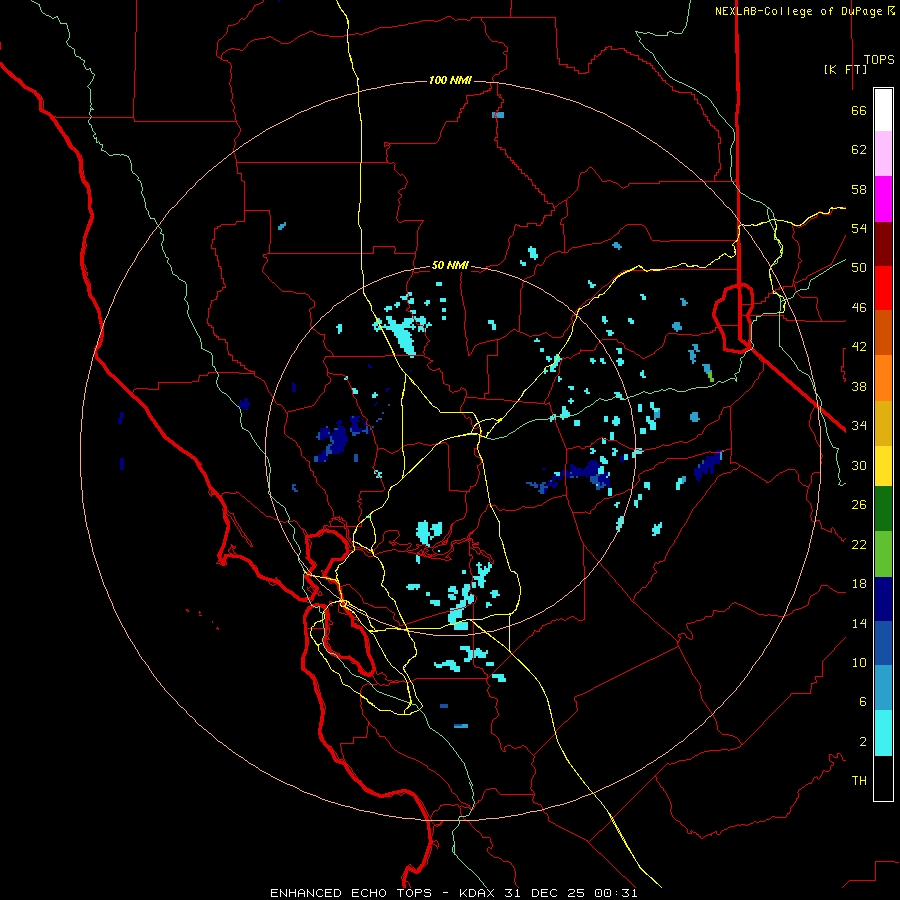900x900 pixels.
Task: Click the TH threshold label
Action: (859, 781)
